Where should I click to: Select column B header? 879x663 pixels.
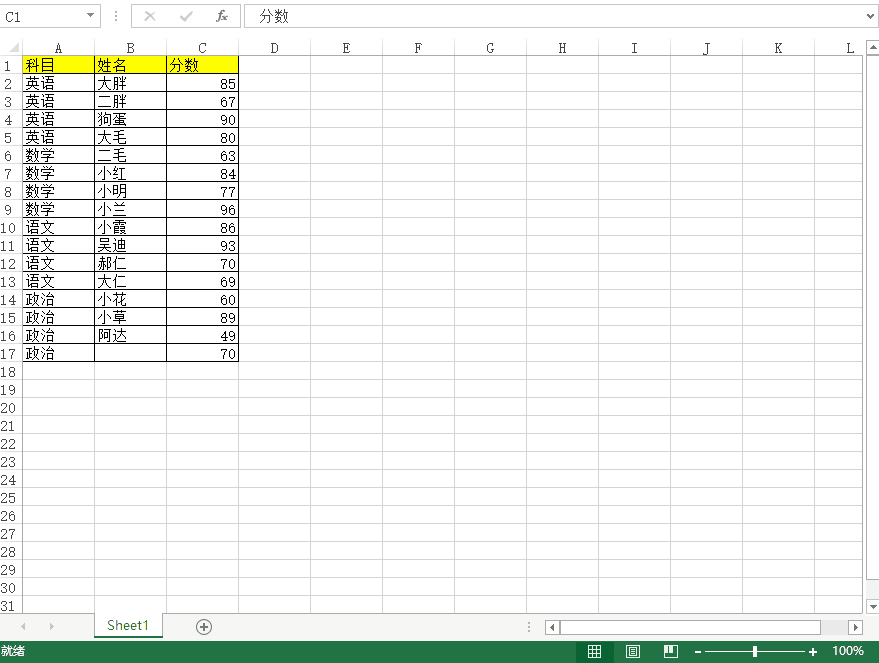(130, 48)
